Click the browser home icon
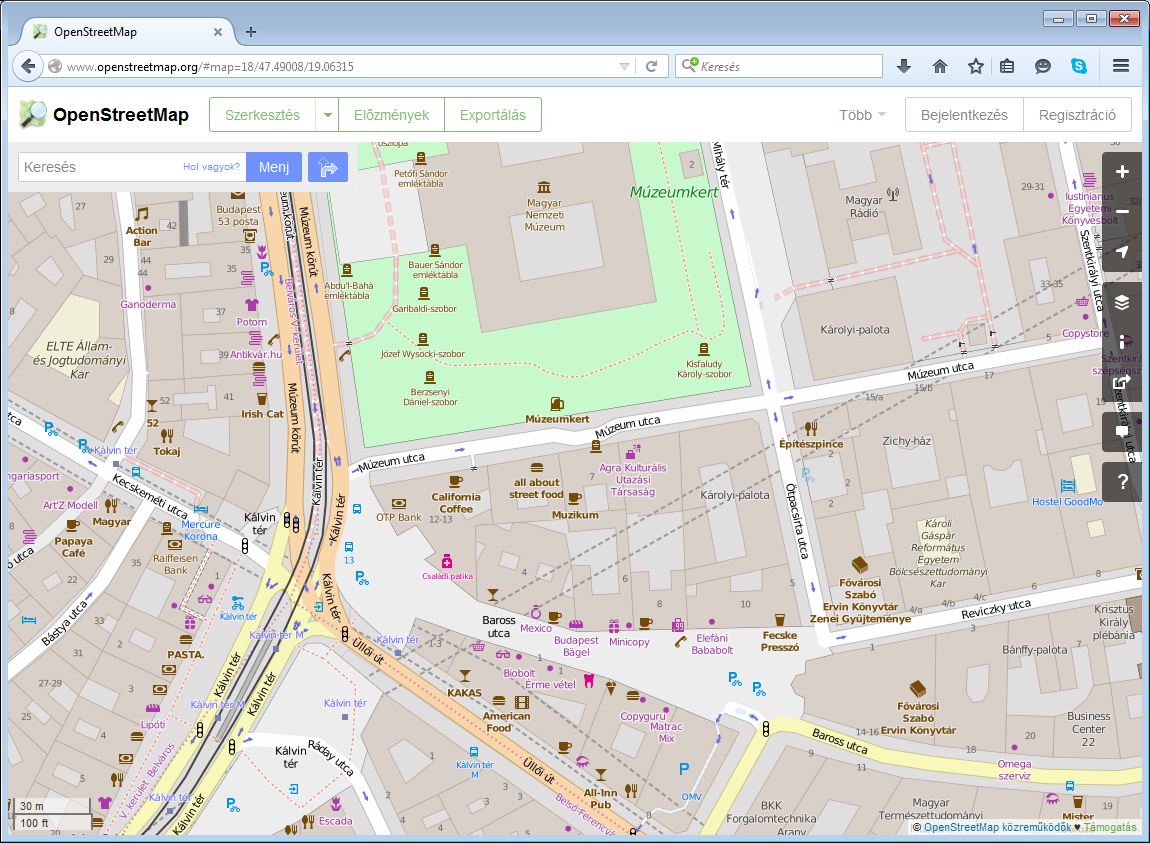The image size is (1150, 843). click(x=940, y=66)
